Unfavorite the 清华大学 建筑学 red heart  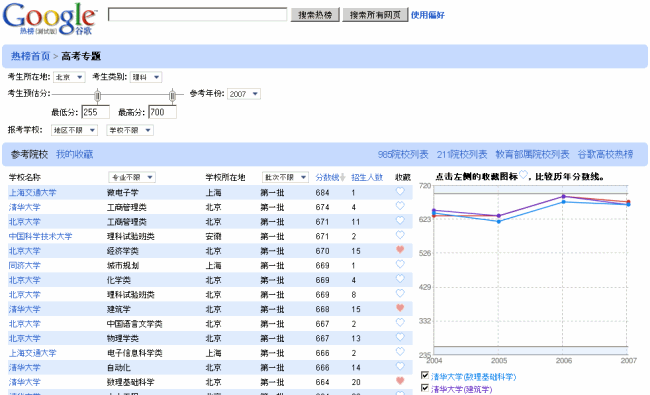[x=400, y=308]
